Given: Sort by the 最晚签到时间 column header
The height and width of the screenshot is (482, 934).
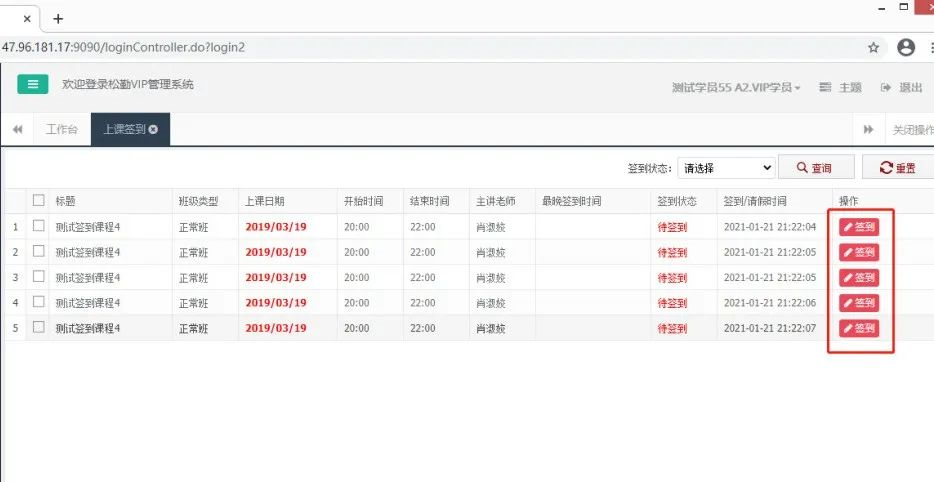Looking at the screenshot, I should tap(571, 201).
